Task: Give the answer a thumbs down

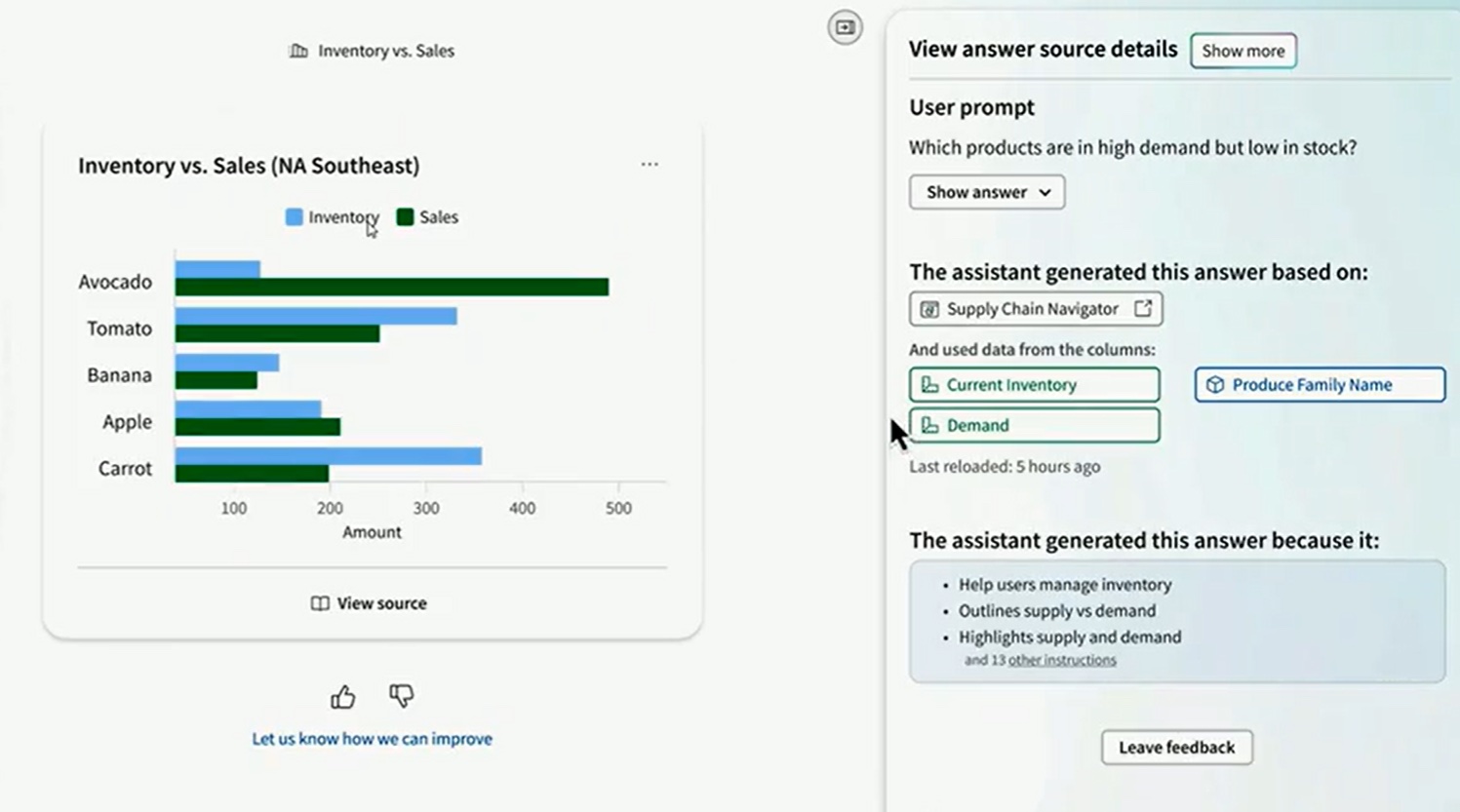Action: pyautogui.click(x=401, y=696)
